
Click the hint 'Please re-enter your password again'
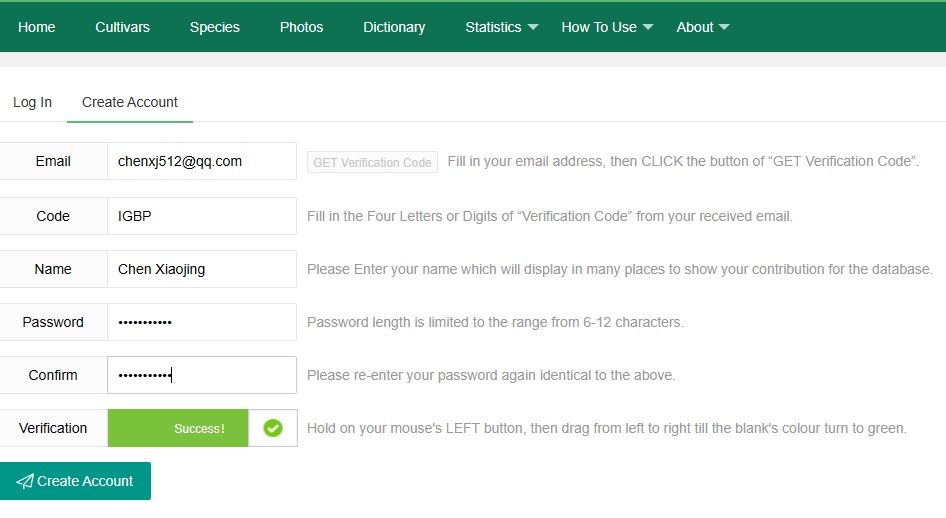tap(491, 375)
